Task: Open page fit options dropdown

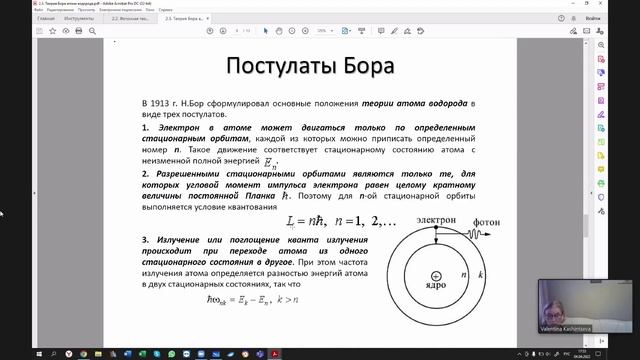Action: pos(346,31)
